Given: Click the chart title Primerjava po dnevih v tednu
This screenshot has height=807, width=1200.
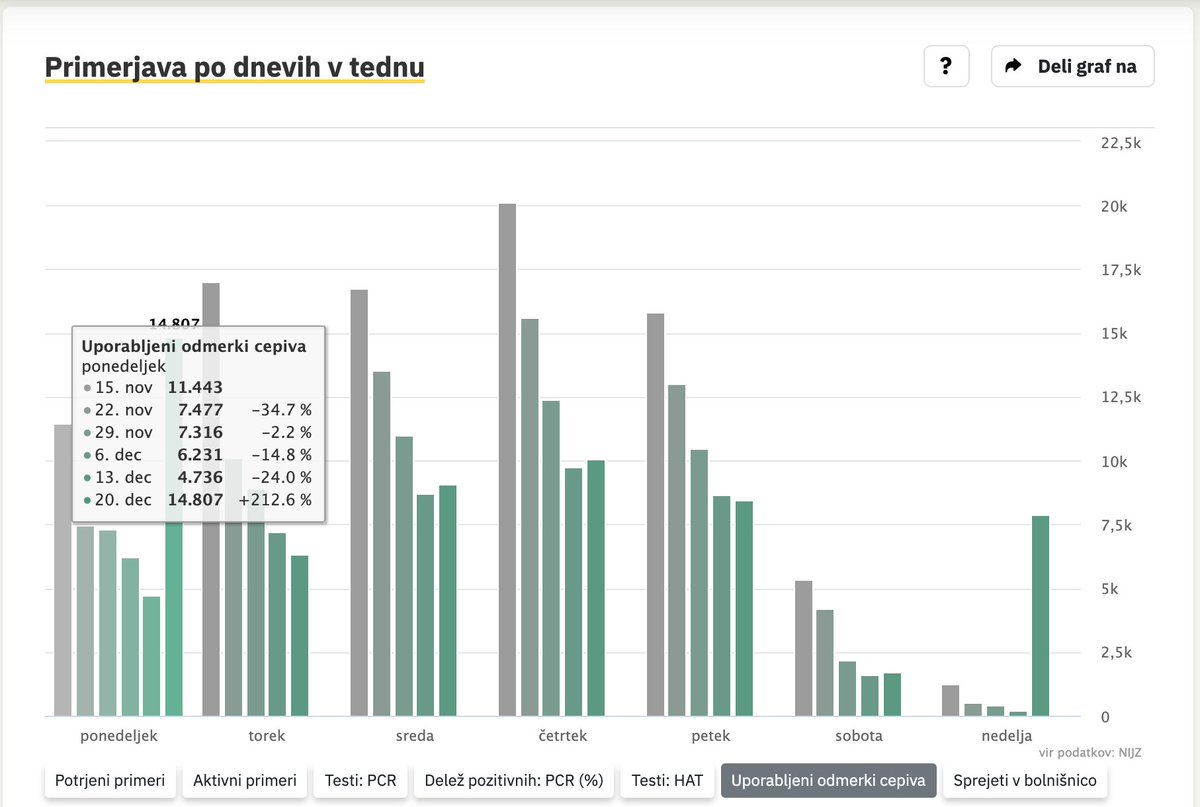Looking at the screenshot, I should (x=235, y=67).
